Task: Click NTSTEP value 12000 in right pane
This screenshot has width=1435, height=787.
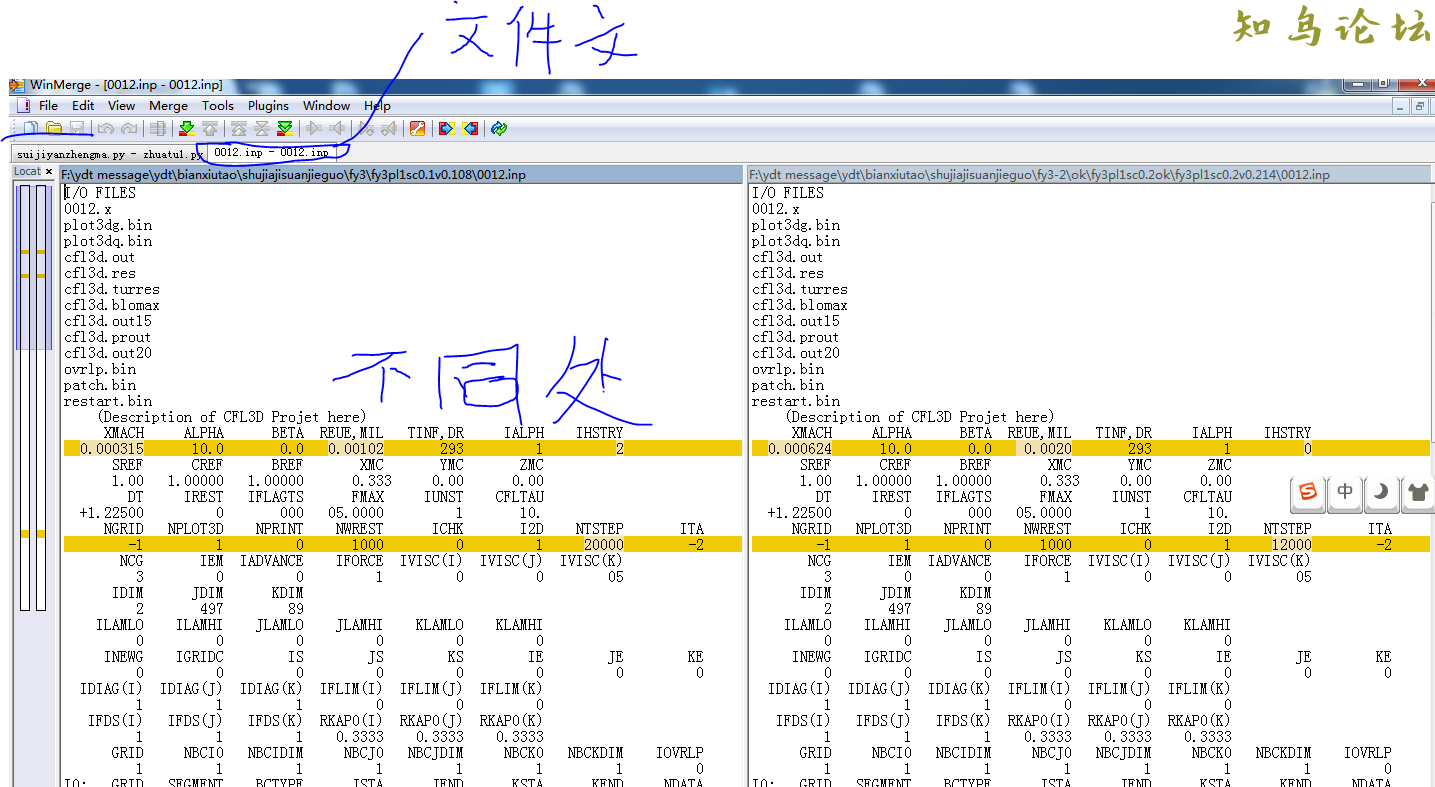Action: point(1292,545)
